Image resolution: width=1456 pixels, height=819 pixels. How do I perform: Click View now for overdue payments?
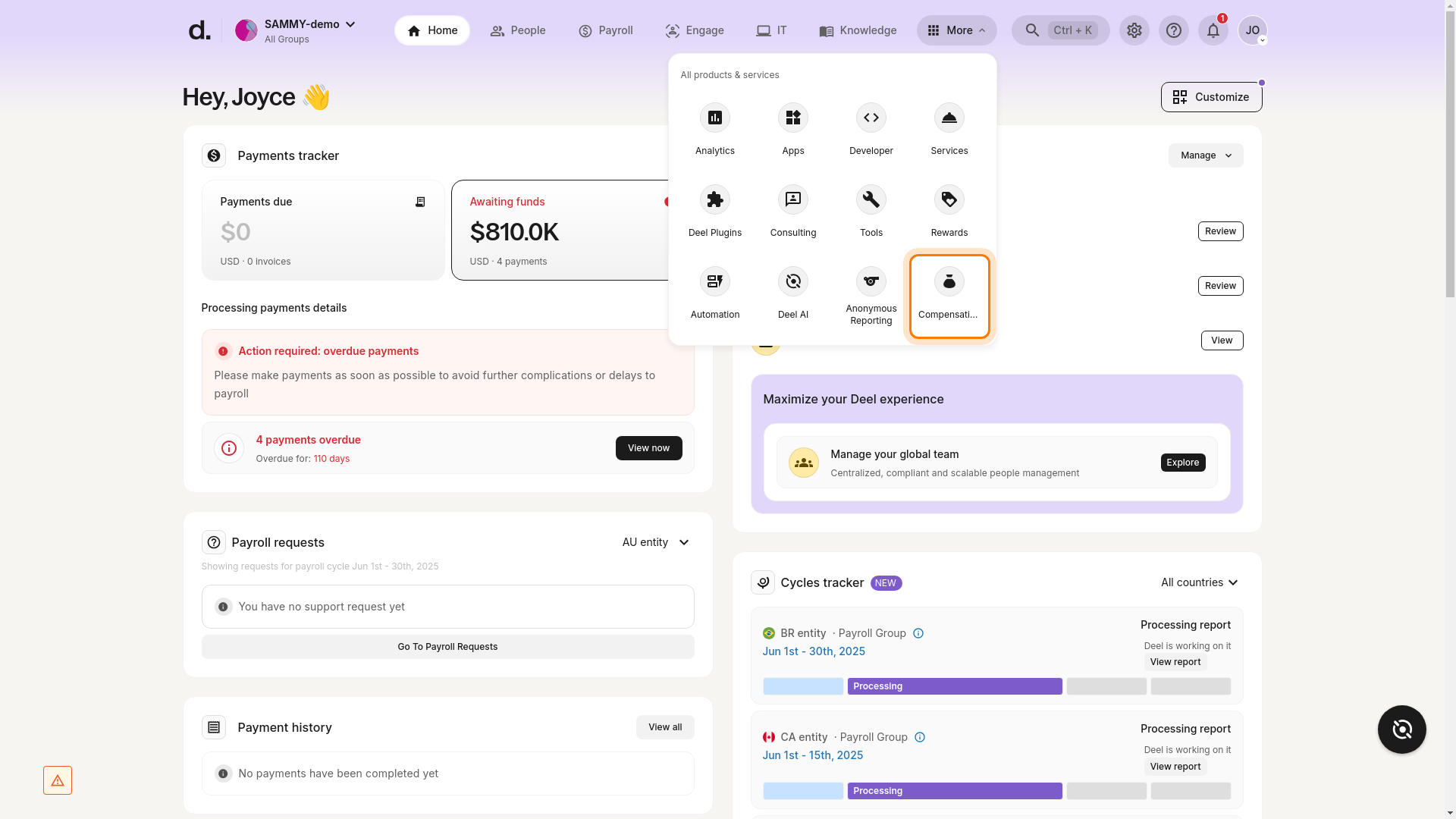click(648, 448)
